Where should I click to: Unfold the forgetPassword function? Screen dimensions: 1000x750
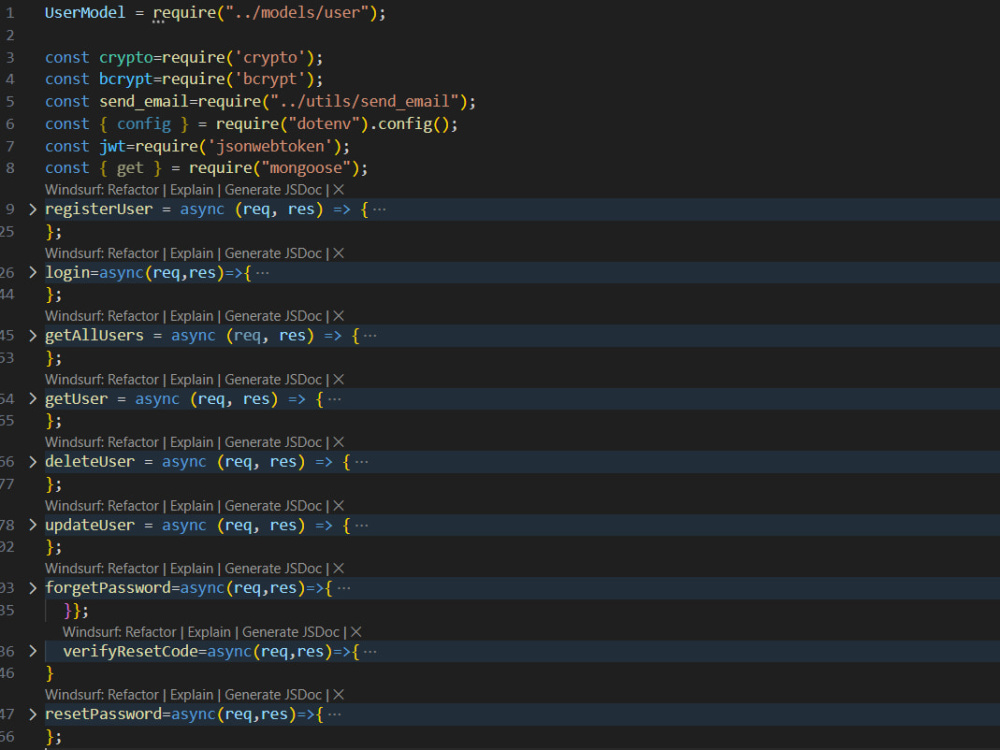[33, 588]
